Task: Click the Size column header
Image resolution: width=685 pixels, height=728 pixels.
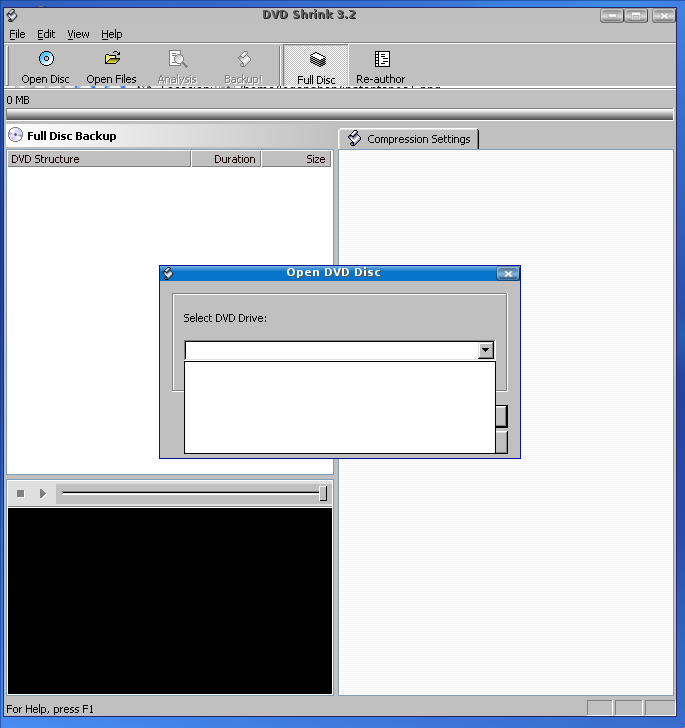Action: pos(296,159)
